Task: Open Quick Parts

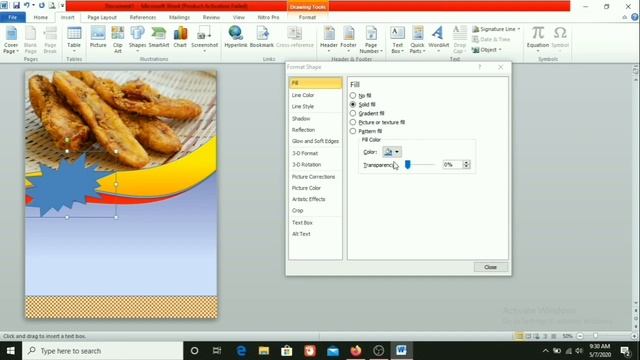Action: click(x=417, y=39)
